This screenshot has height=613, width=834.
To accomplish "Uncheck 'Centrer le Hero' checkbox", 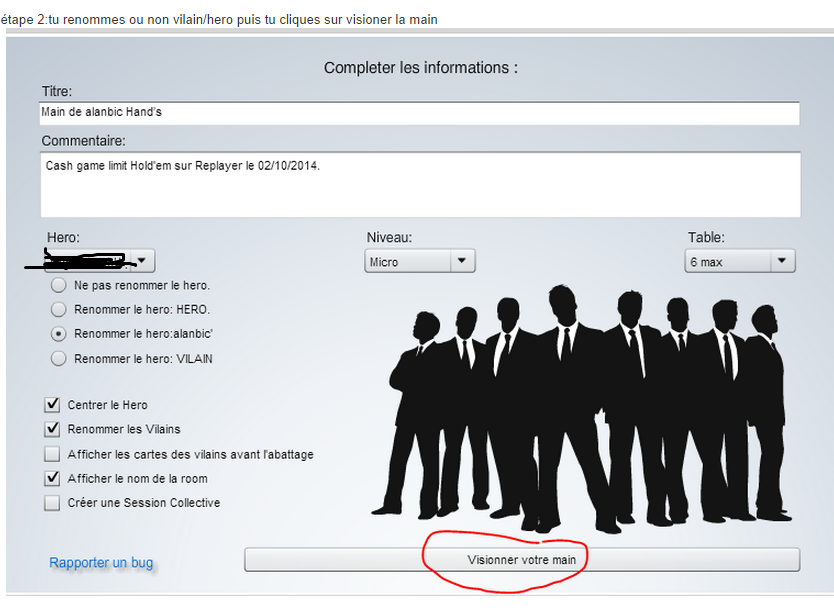I will coord(52,405).
